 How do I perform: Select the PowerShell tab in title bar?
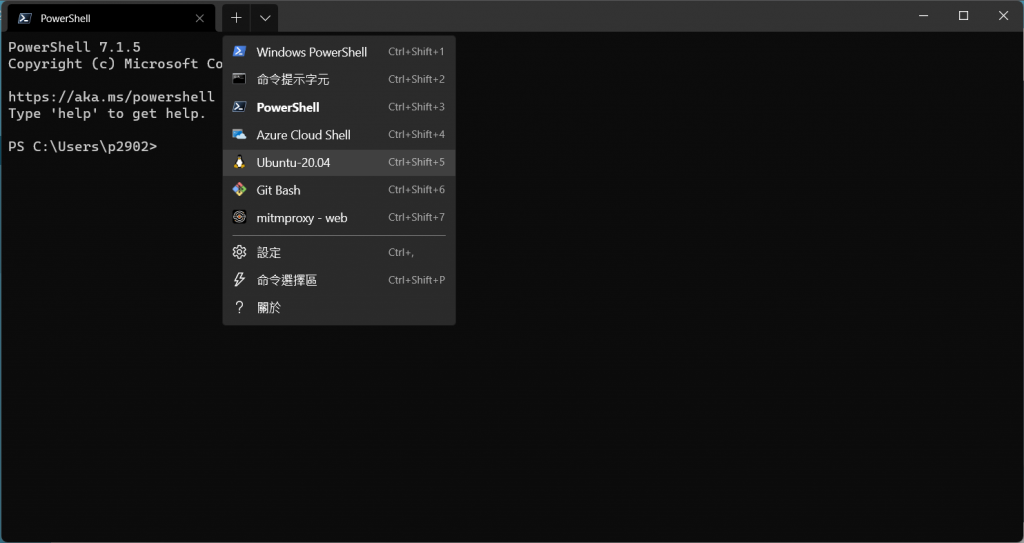tap(100, 18)
